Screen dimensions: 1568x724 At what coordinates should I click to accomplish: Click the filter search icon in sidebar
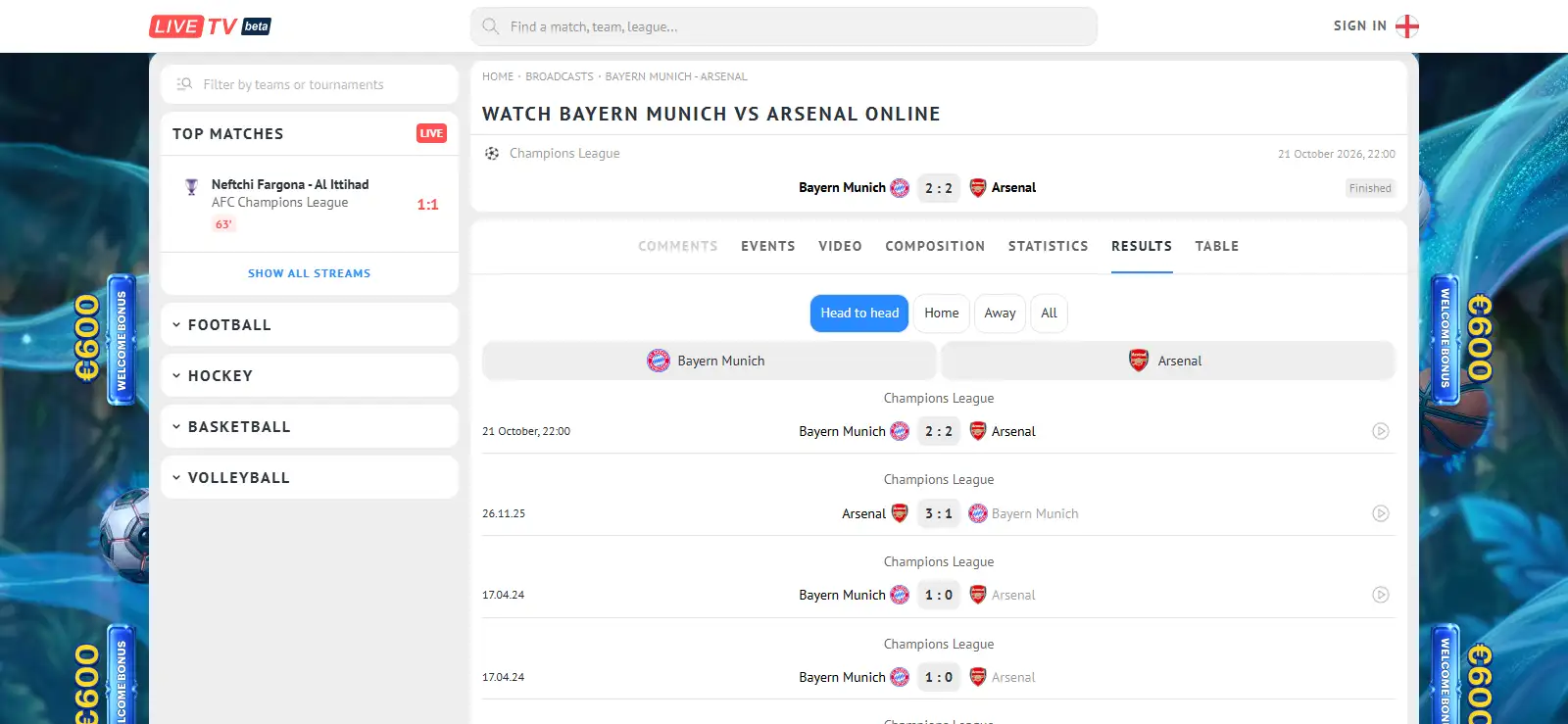184,84
